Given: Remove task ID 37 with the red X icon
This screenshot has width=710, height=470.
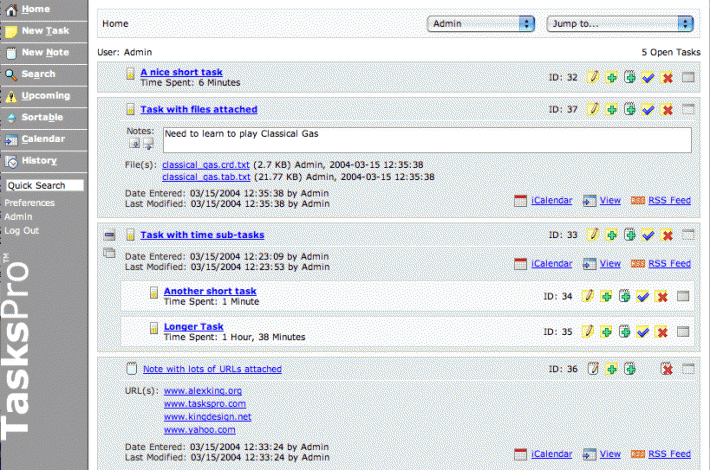Looking at the screenshot, I should point(667,110).
